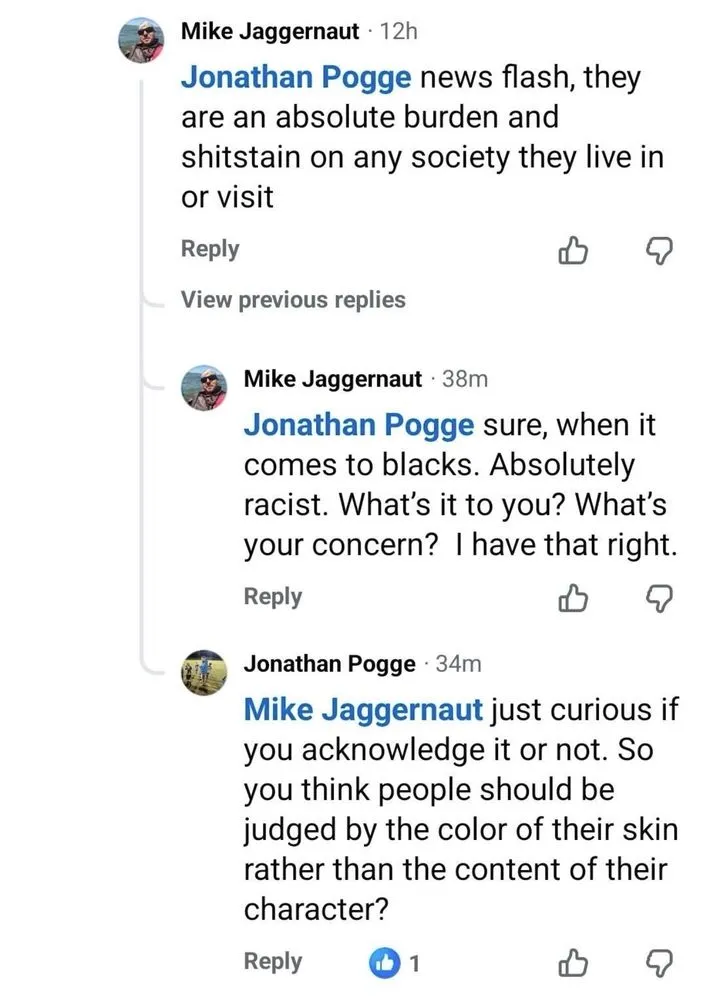Reply to Mike Jaggernaut's 12h comment
Viewport: 707px width, 1000px height.
[x=210, y=249]
